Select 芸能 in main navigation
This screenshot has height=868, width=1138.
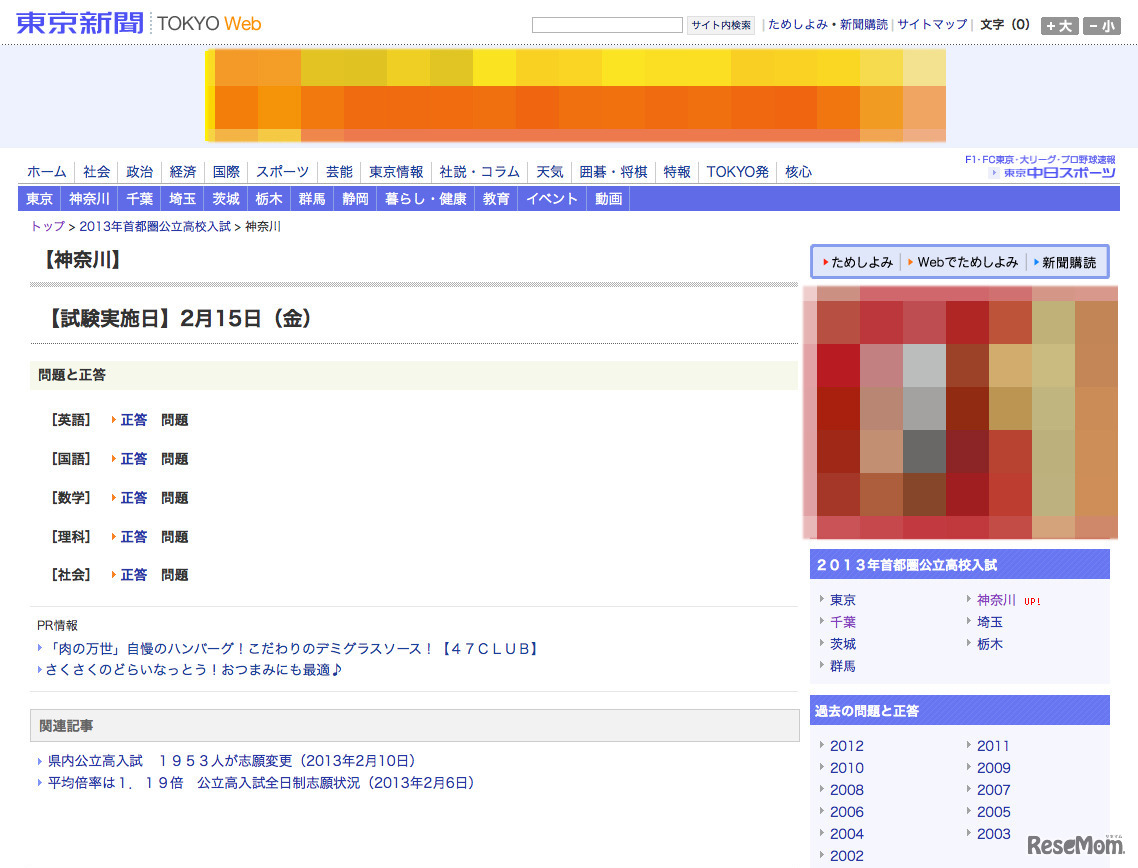coord(339,172)
